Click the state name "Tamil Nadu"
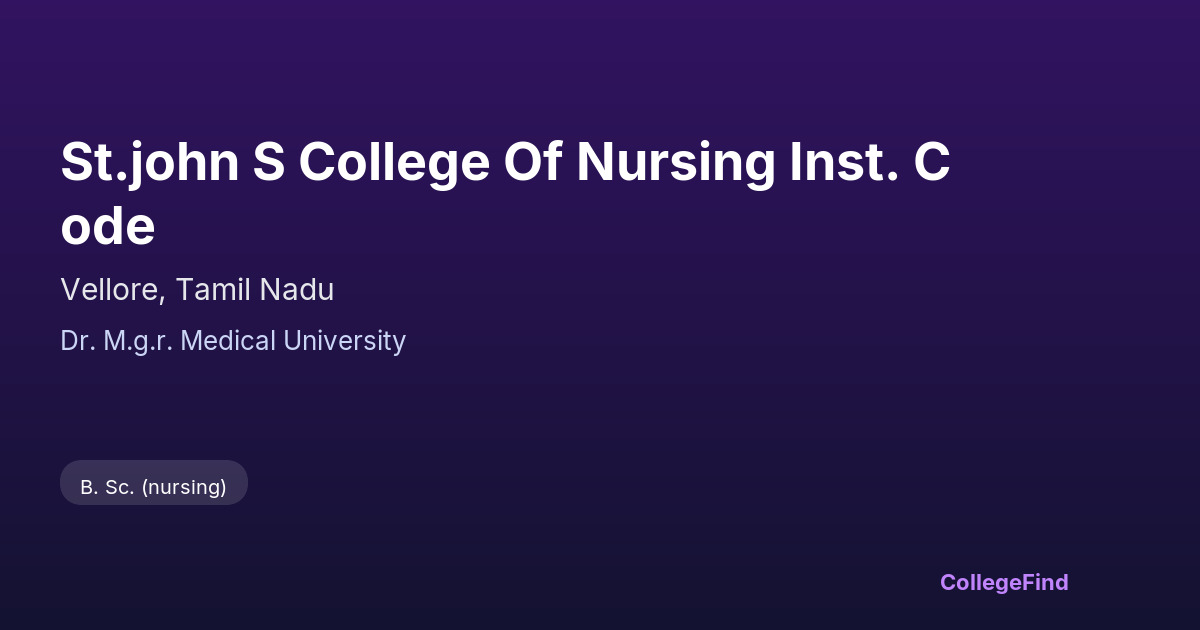Screen dimensions: 1200x630 (x=255, y=289)
